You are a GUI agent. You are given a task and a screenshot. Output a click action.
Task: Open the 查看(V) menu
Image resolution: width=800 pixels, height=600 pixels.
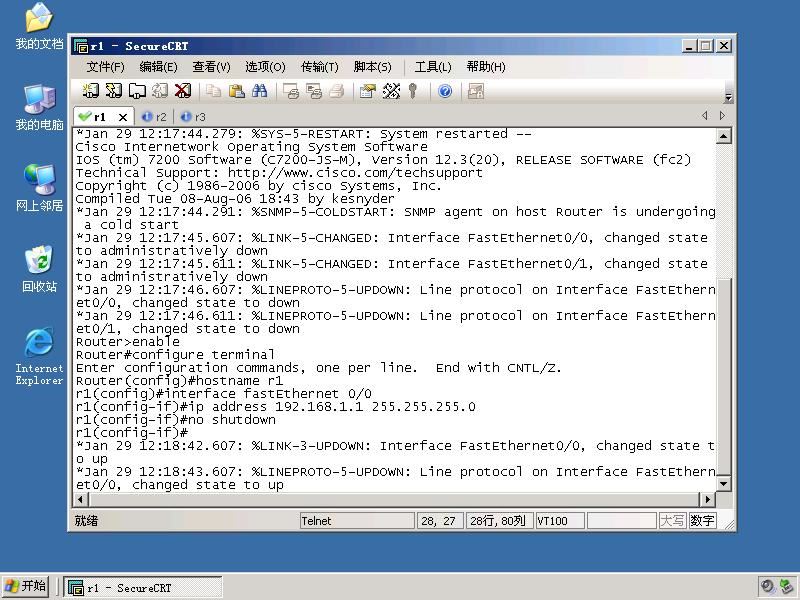click(211, 67)
